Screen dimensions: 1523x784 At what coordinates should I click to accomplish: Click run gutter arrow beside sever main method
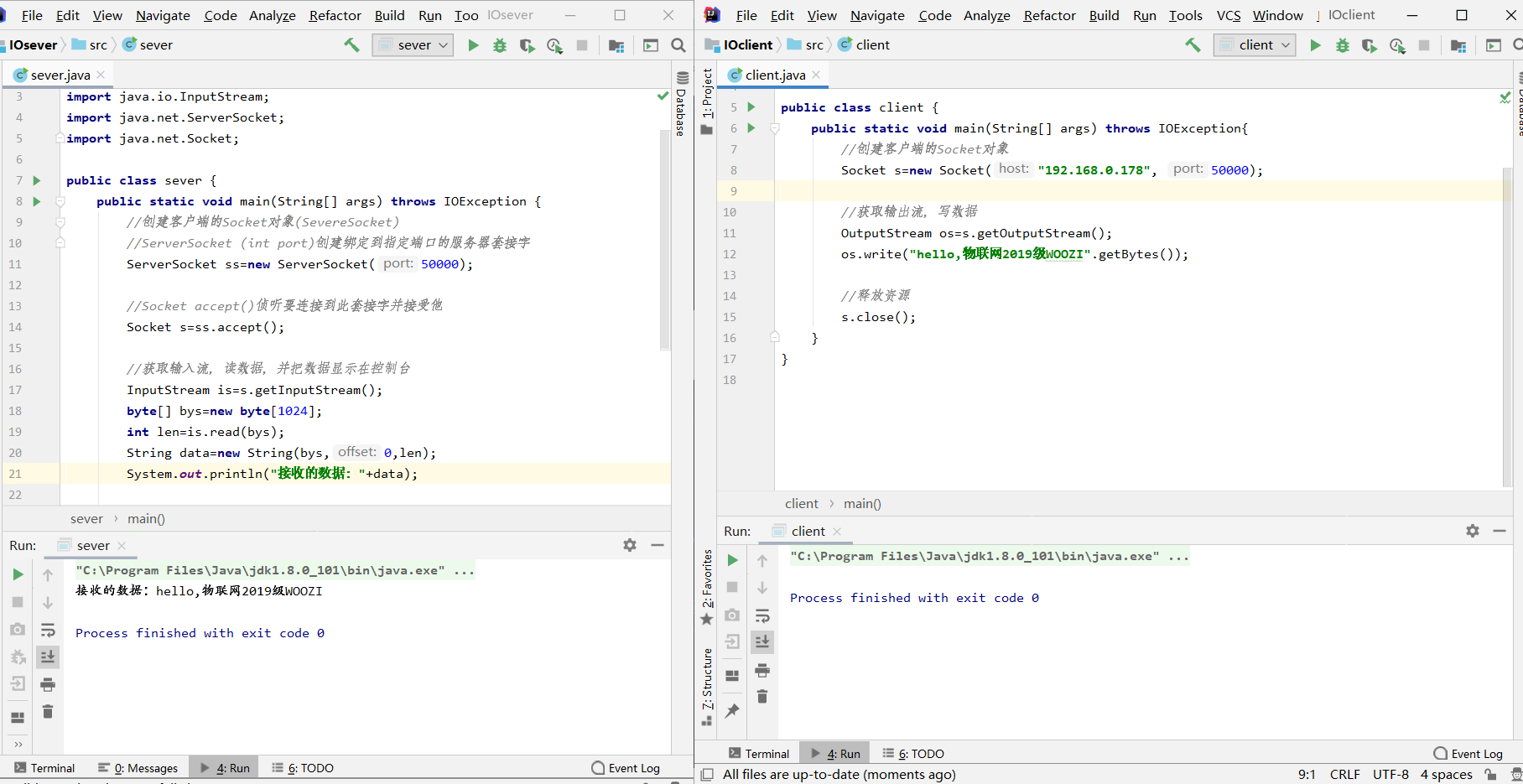click(36, 201)
